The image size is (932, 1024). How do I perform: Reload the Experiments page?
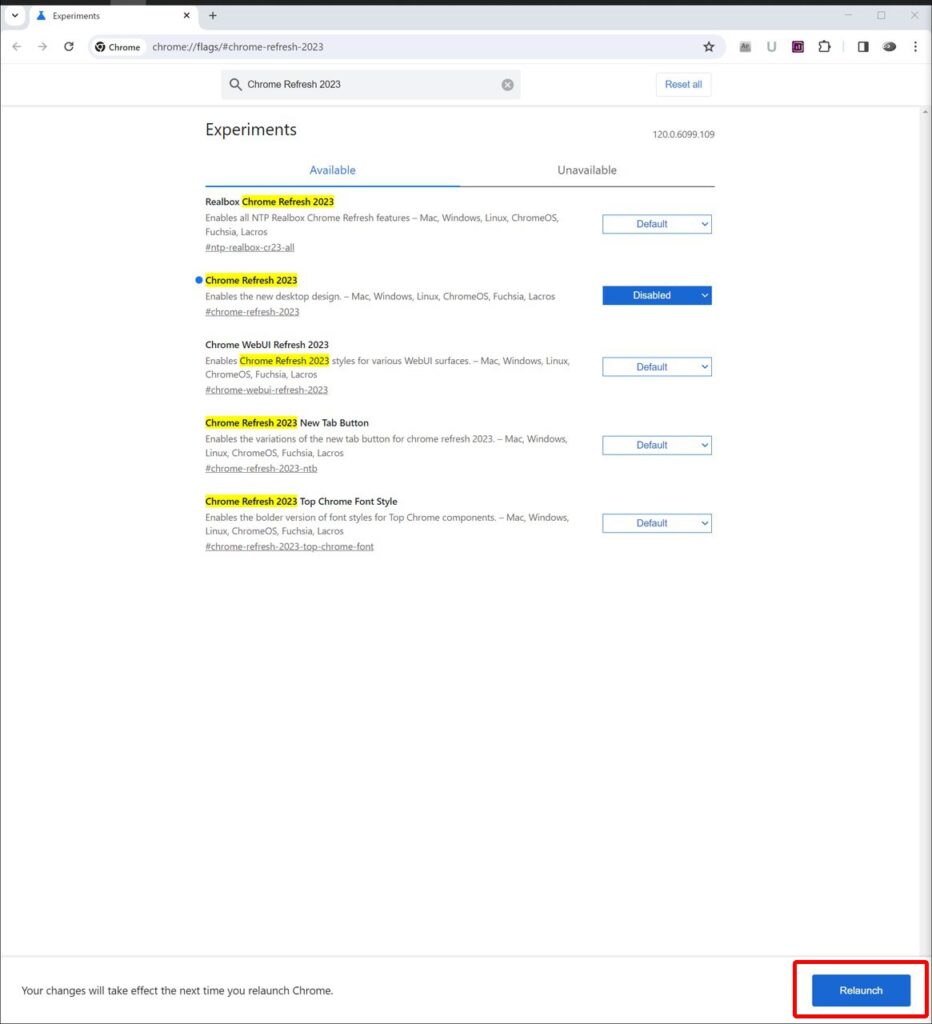pyautogui.click(x=68, y=46)
